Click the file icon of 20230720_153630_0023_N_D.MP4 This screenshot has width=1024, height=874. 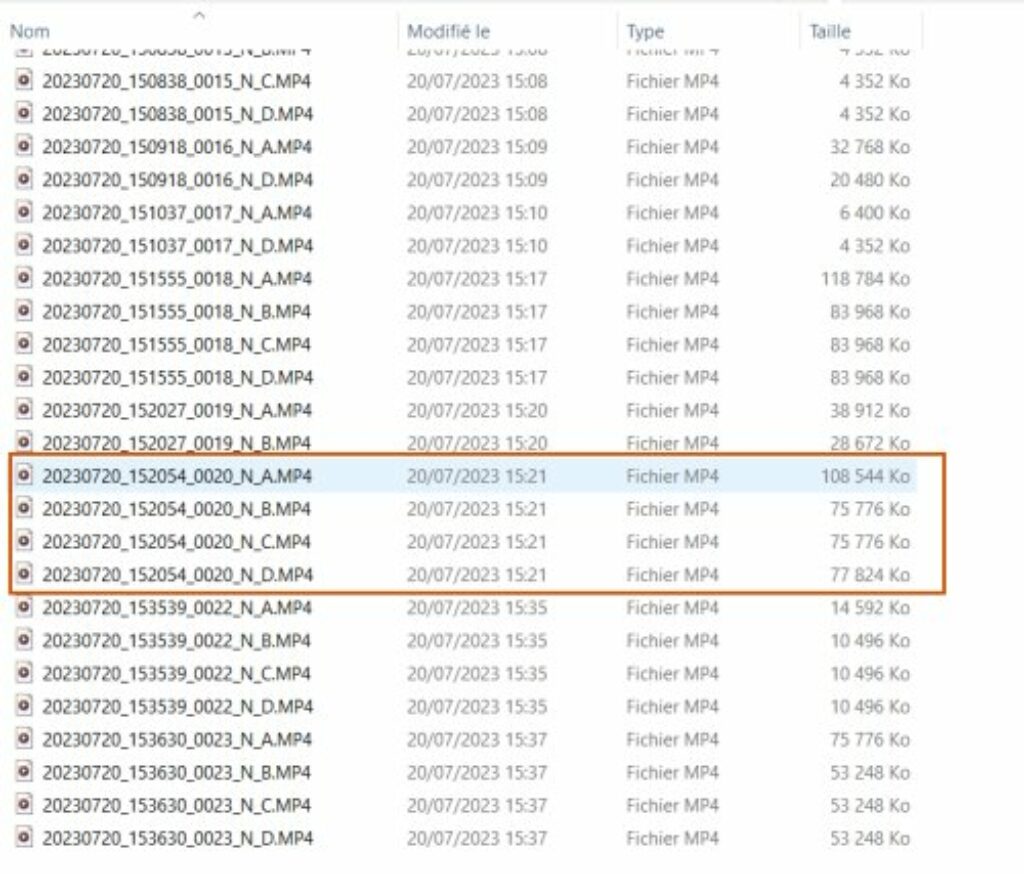[x=26, y=838]
